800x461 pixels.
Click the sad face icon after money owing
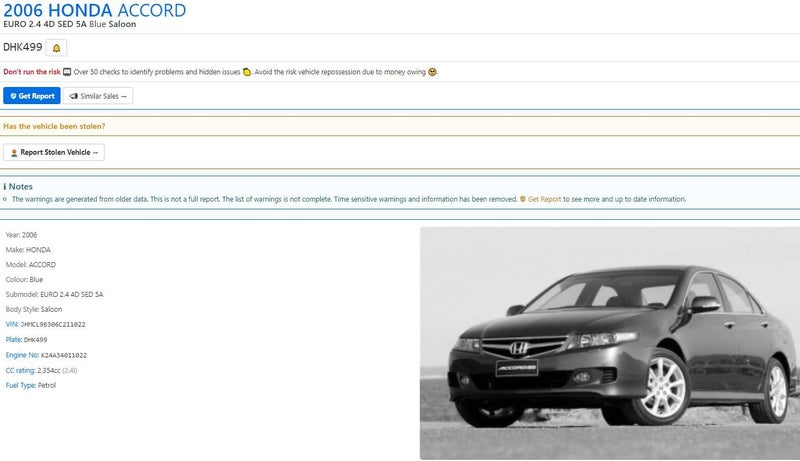click(x=432, y=72)
